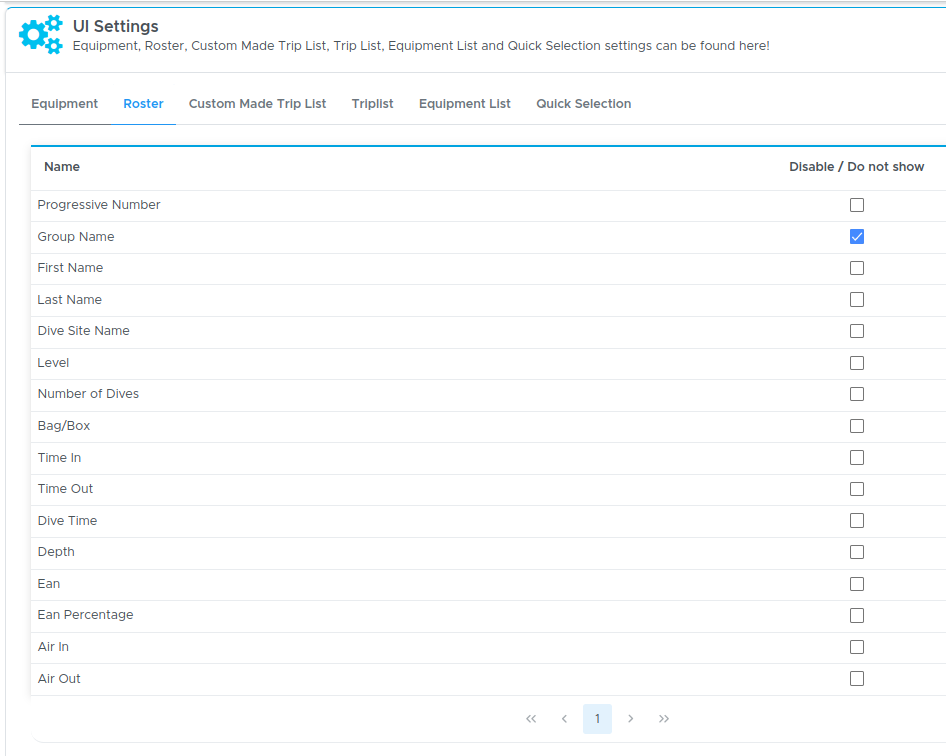The image size is (946, 756).
Task: Open the Equipment List tab
Action: pos(465,104)
